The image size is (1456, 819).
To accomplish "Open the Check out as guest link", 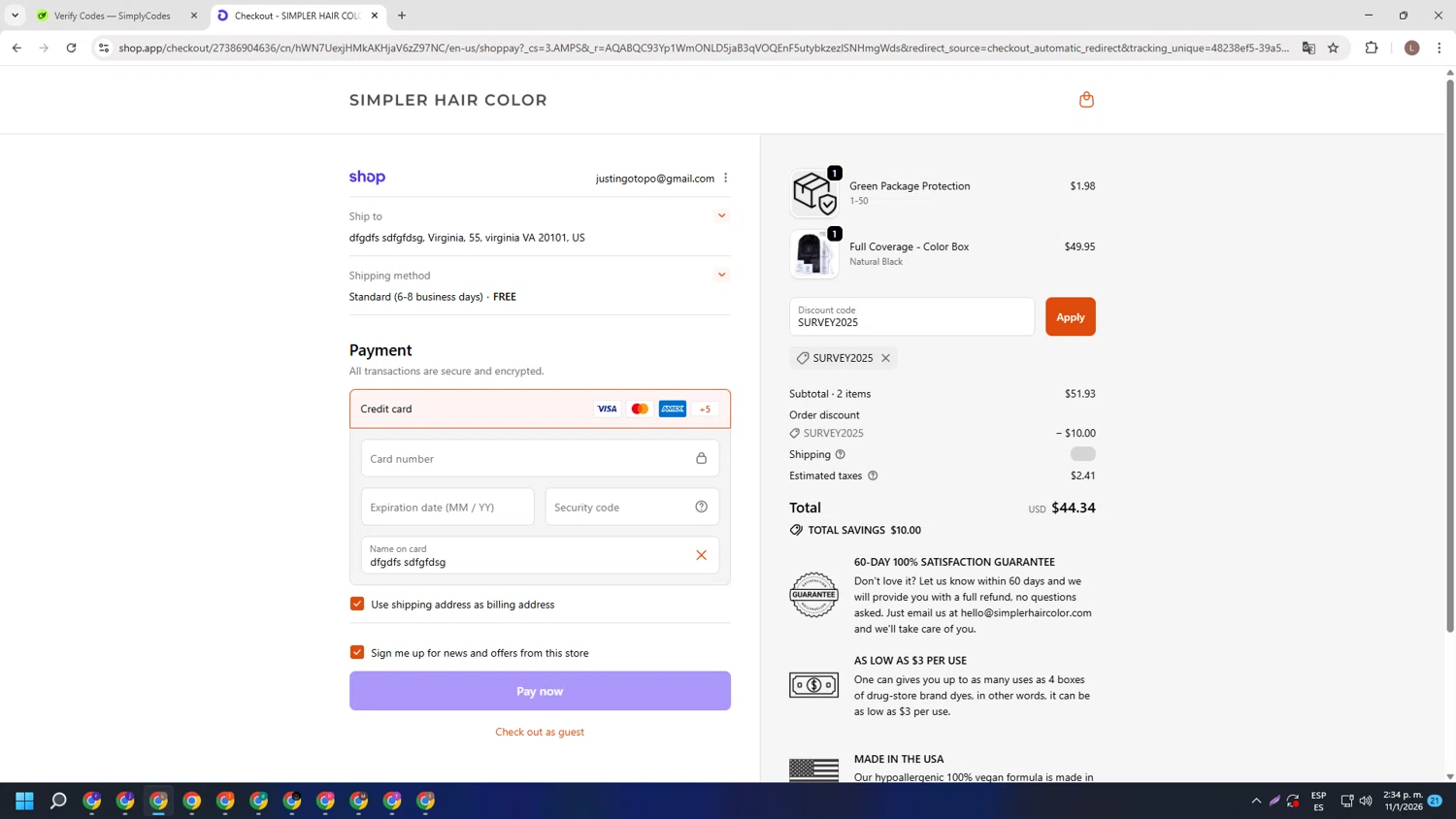I will tap(540, 732).
